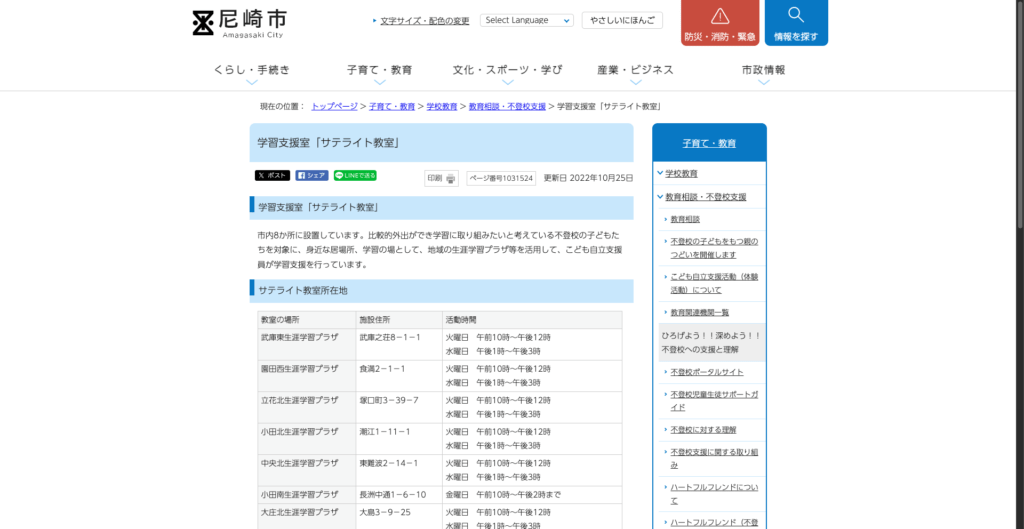Click the やさしいにほんご button
Viewport: 1024px width, 529px height.
pos(622,20)
